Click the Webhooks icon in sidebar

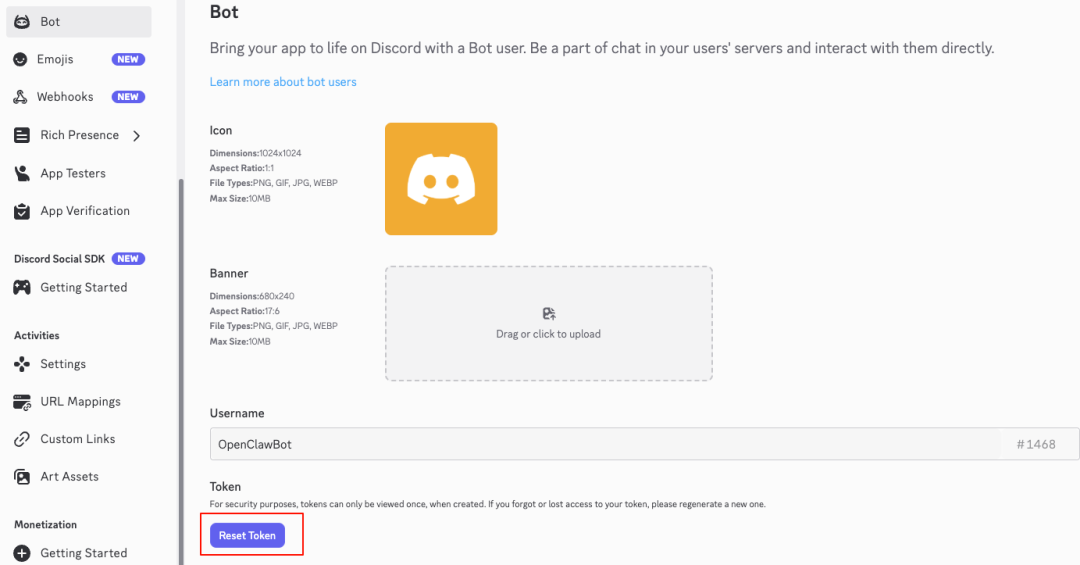(21, 97)
